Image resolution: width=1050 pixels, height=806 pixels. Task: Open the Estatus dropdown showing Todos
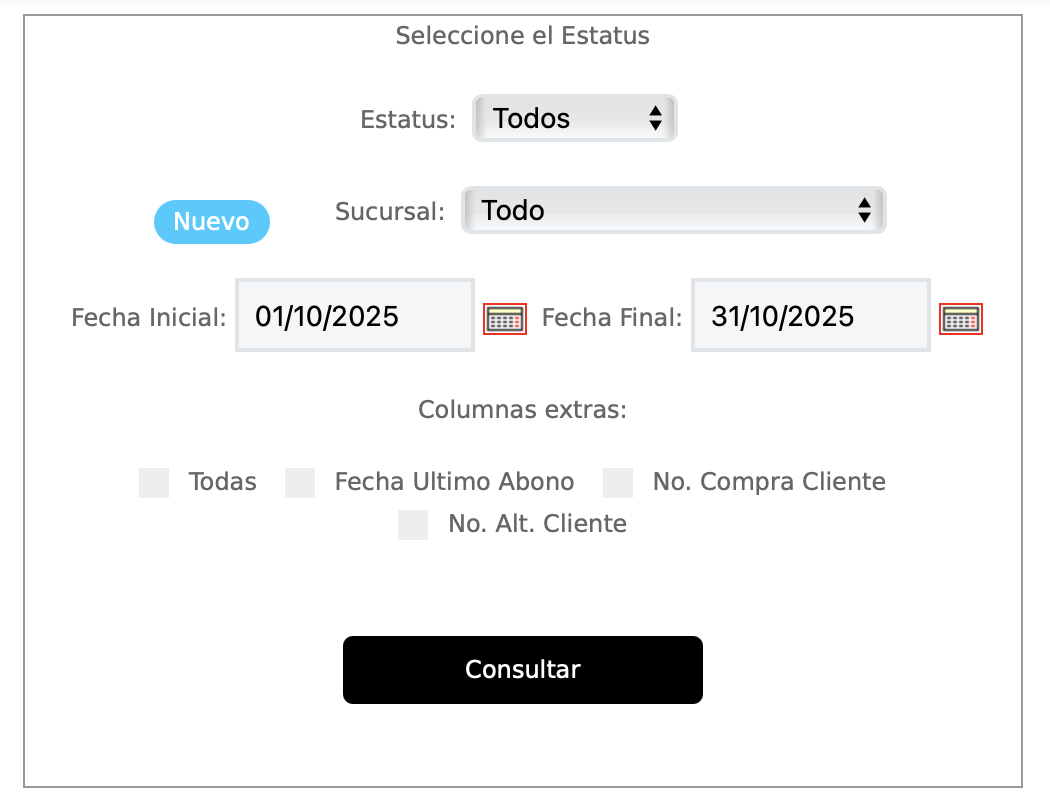pyautogui.click(x=575, y=118)
